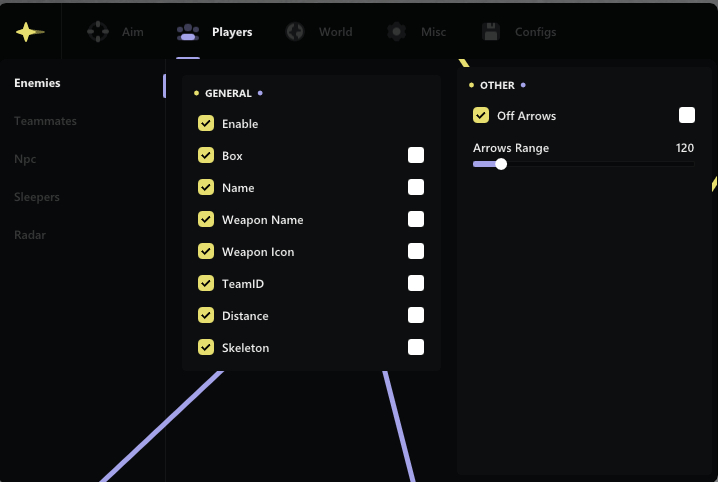
Task: Open the Distance white color swatch
Action: tap(416, 315)
